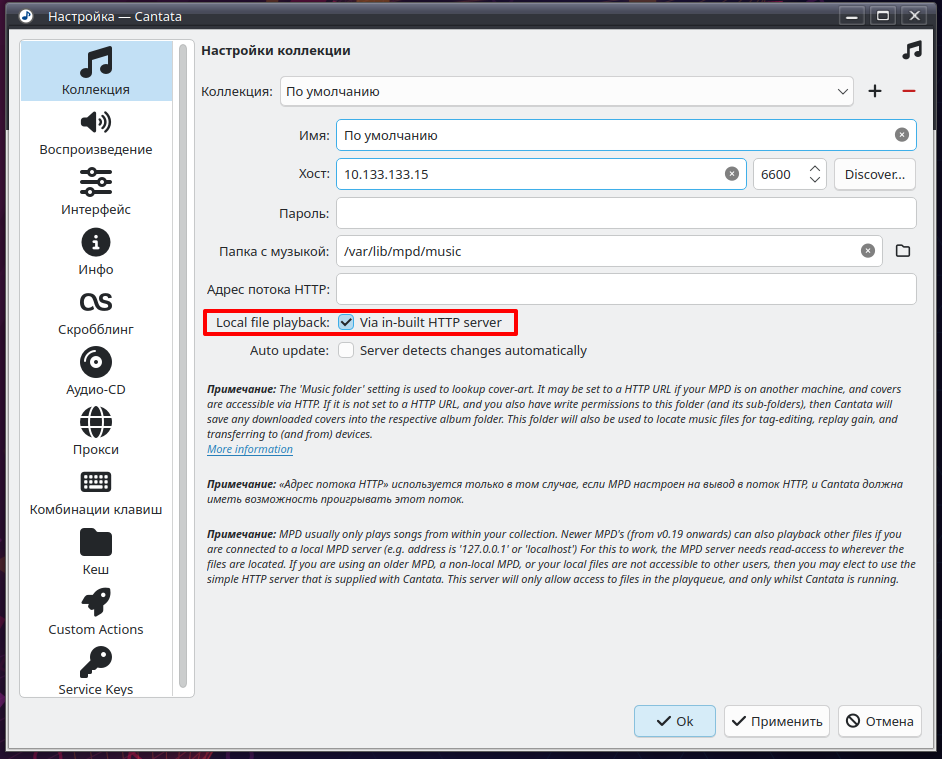The image size is (942, 759).
Task: Decrease port number with down arrow
Action: 815,181
